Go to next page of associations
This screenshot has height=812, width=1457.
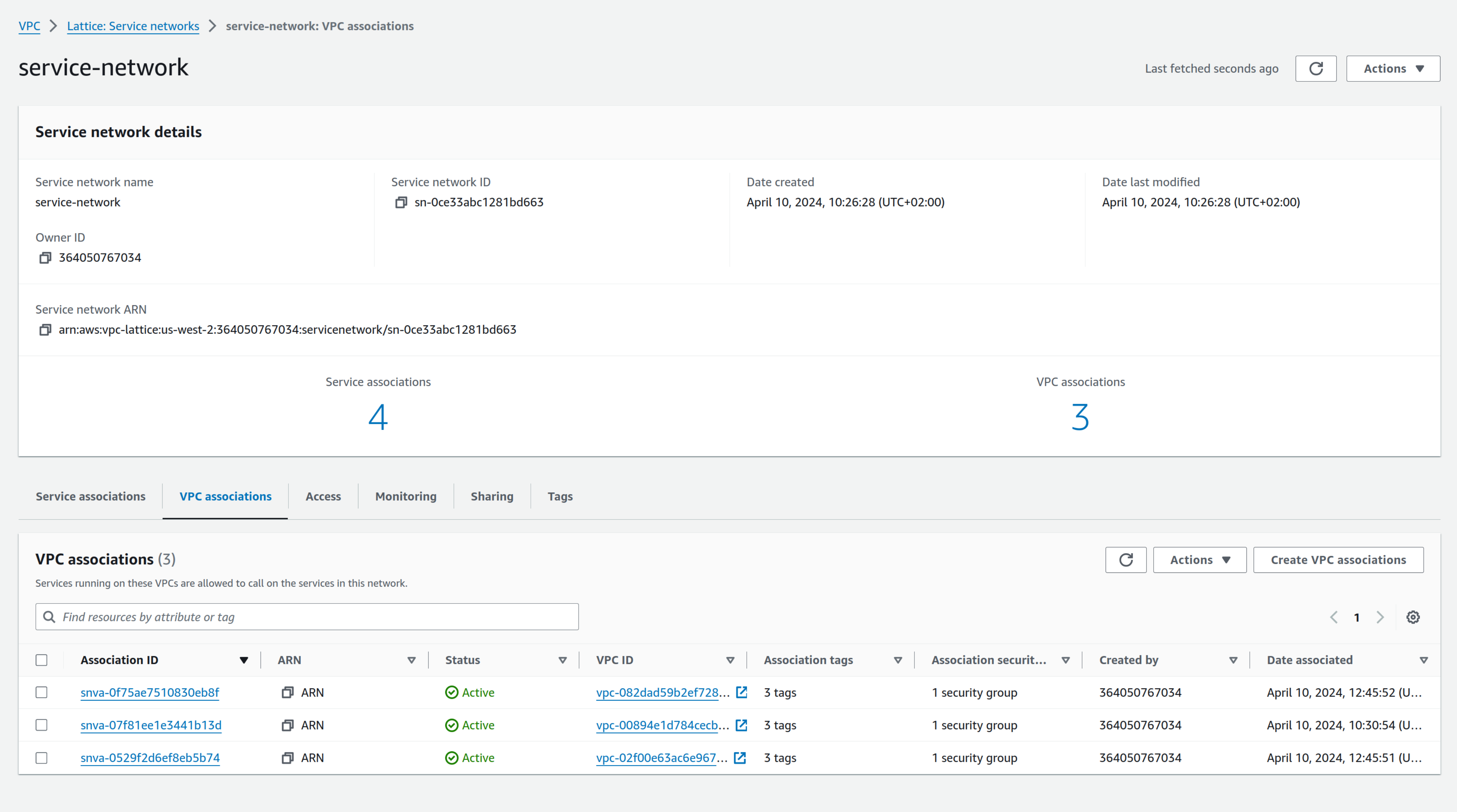coord(1380,617)
